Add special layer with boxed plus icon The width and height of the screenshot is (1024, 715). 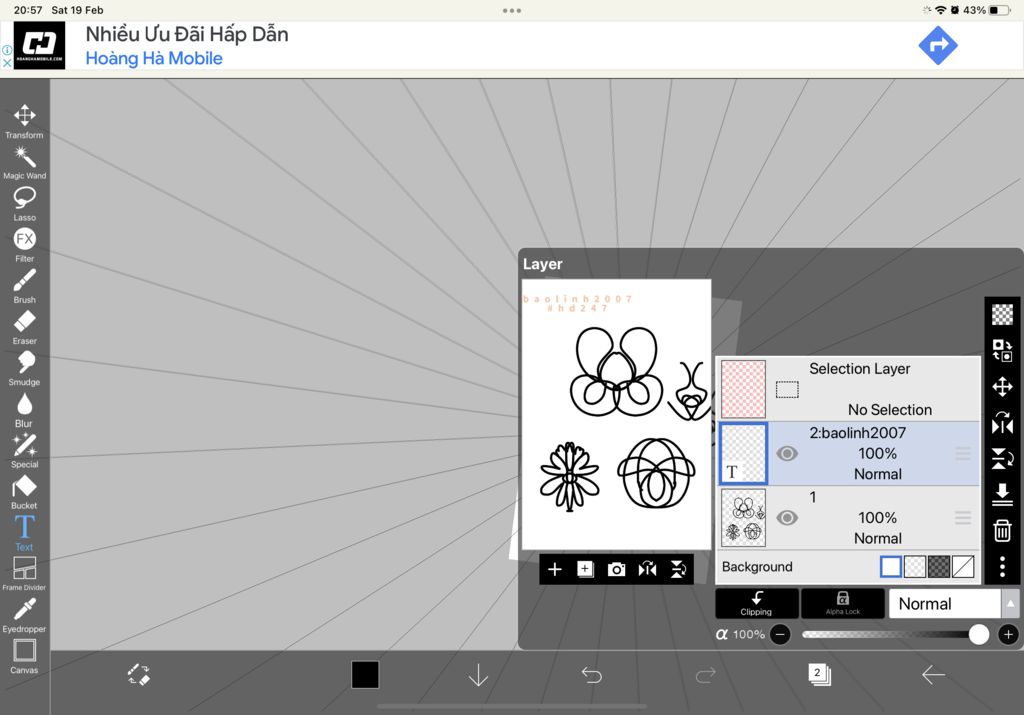tap(585, 569)
